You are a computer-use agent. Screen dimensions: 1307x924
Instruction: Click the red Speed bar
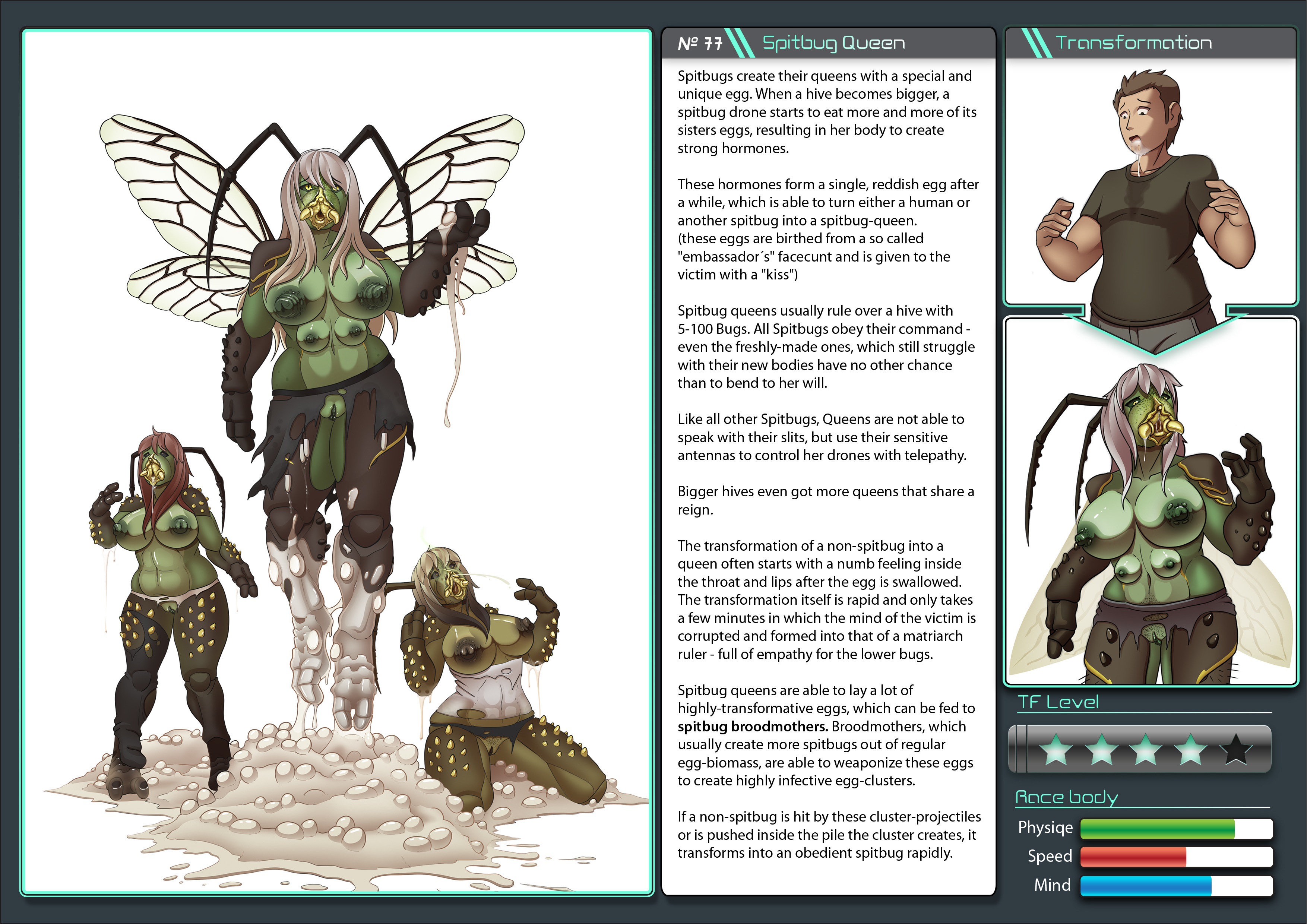(x=1133, y=857)
